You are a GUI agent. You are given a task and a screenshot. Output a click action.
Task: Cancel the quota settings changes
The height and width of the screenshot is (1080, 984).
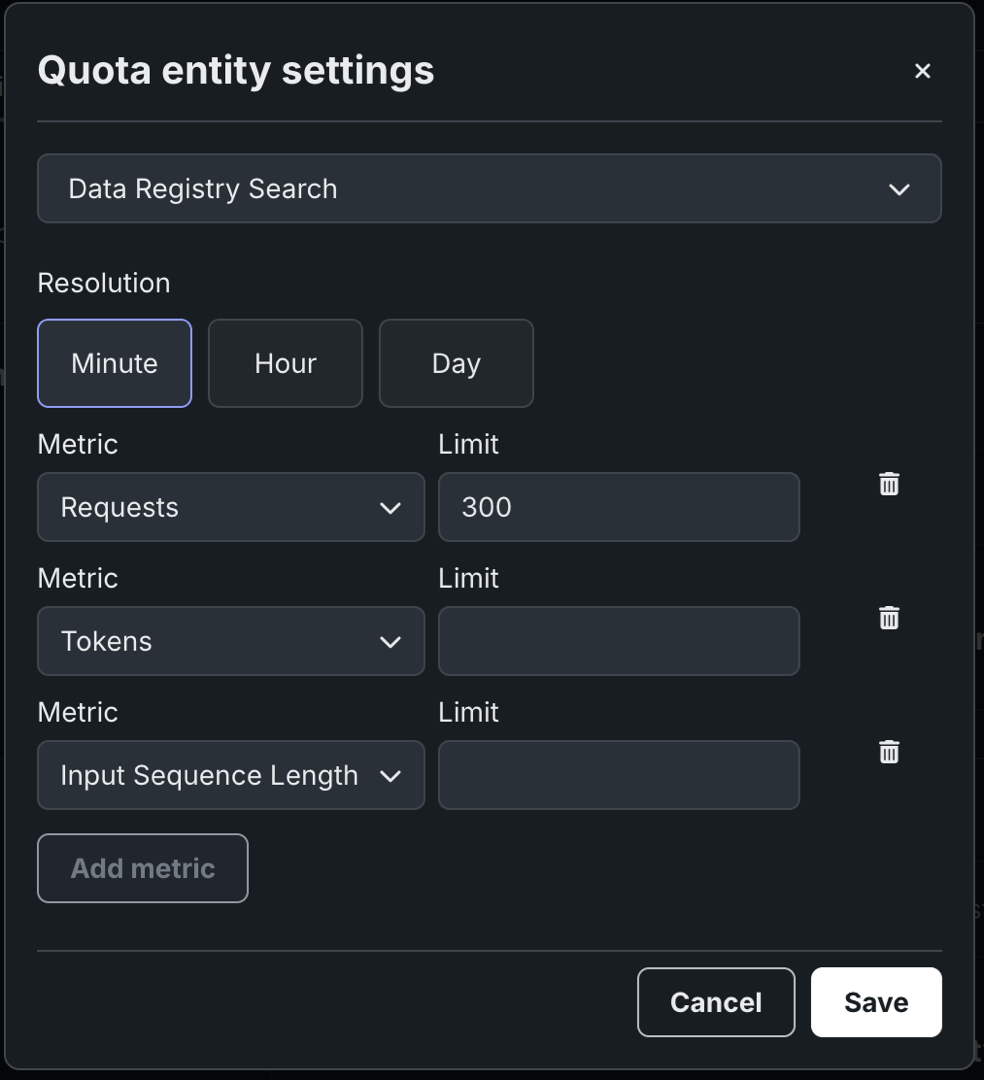tap(716, 1002)
